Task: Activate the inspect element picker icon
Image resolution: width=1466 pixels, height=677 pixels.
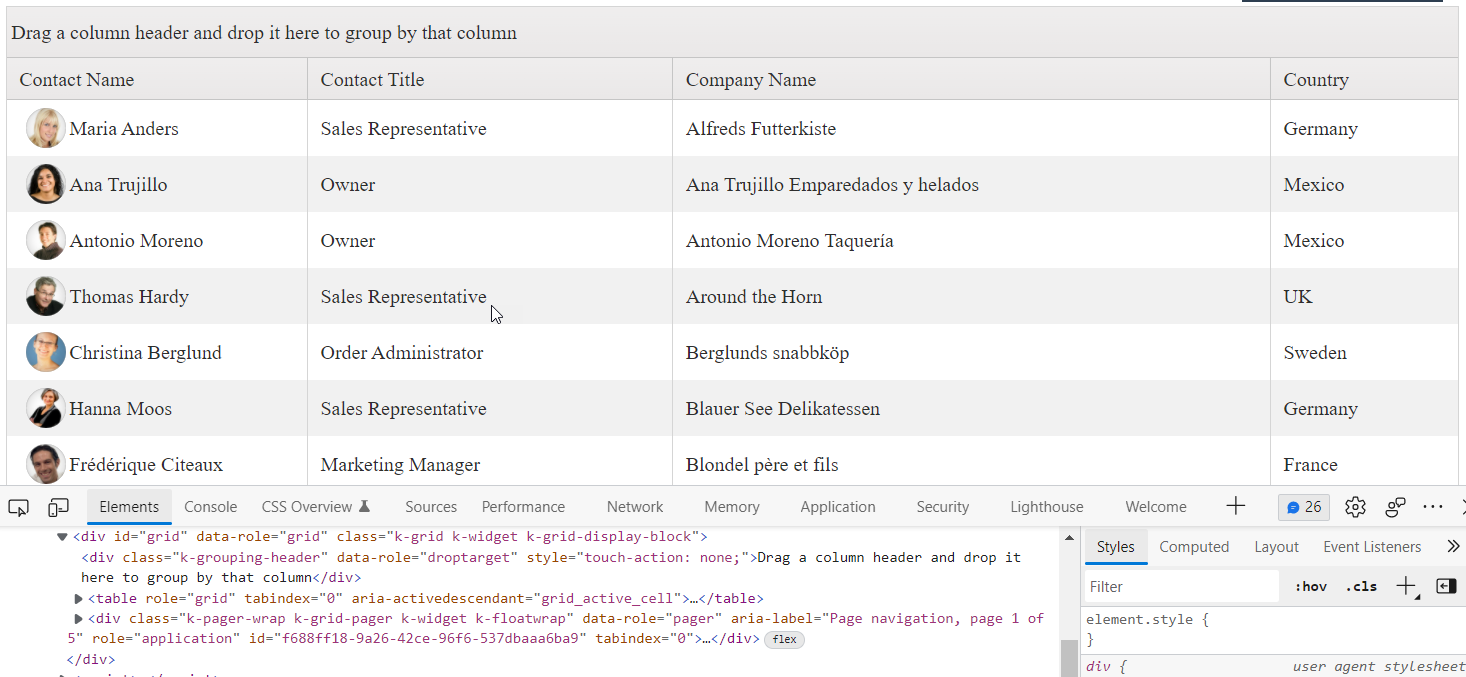Action: [18, 507]
